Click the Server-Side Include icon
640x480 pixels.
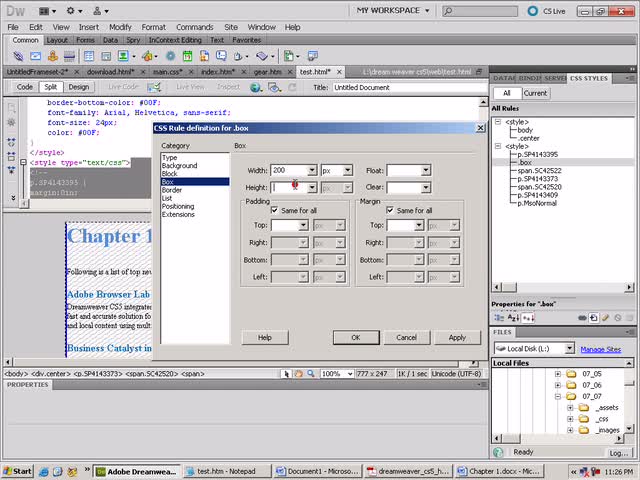[204, 56]
